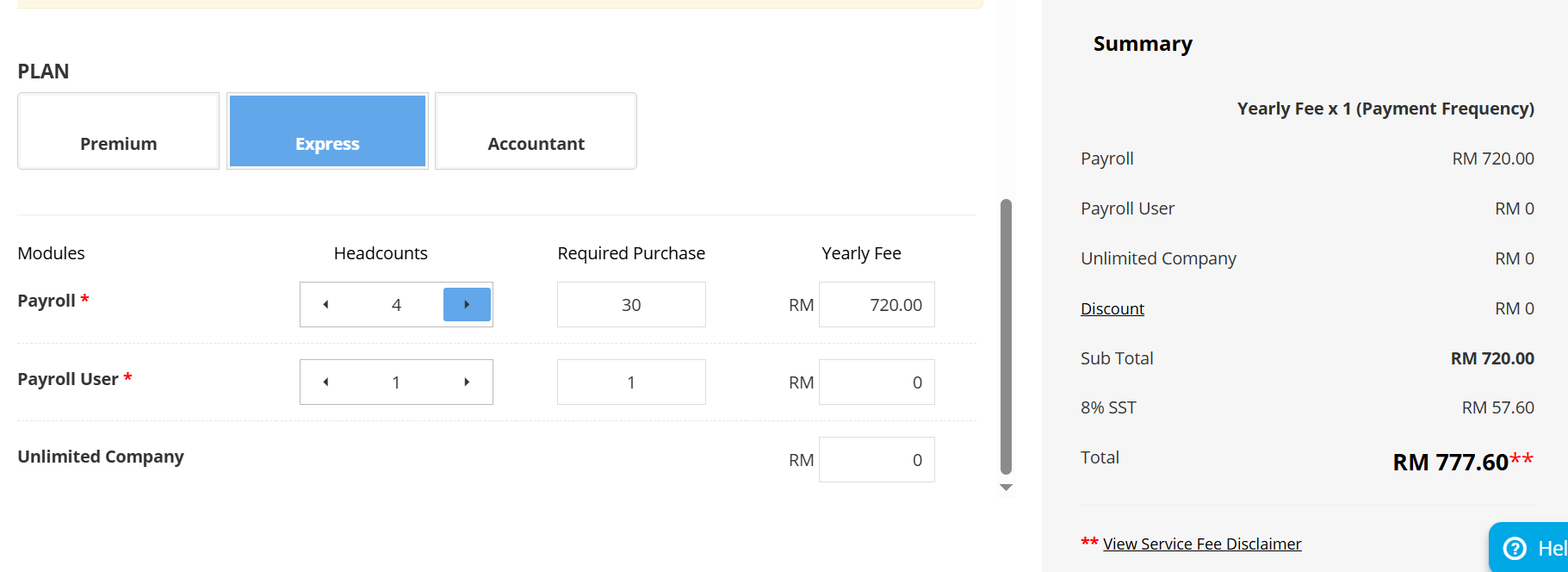Image resolution: width=1568 pixels, height=572 pixels.
Task: View Service Fee Disclaimer link
Action: (1202, 544)
